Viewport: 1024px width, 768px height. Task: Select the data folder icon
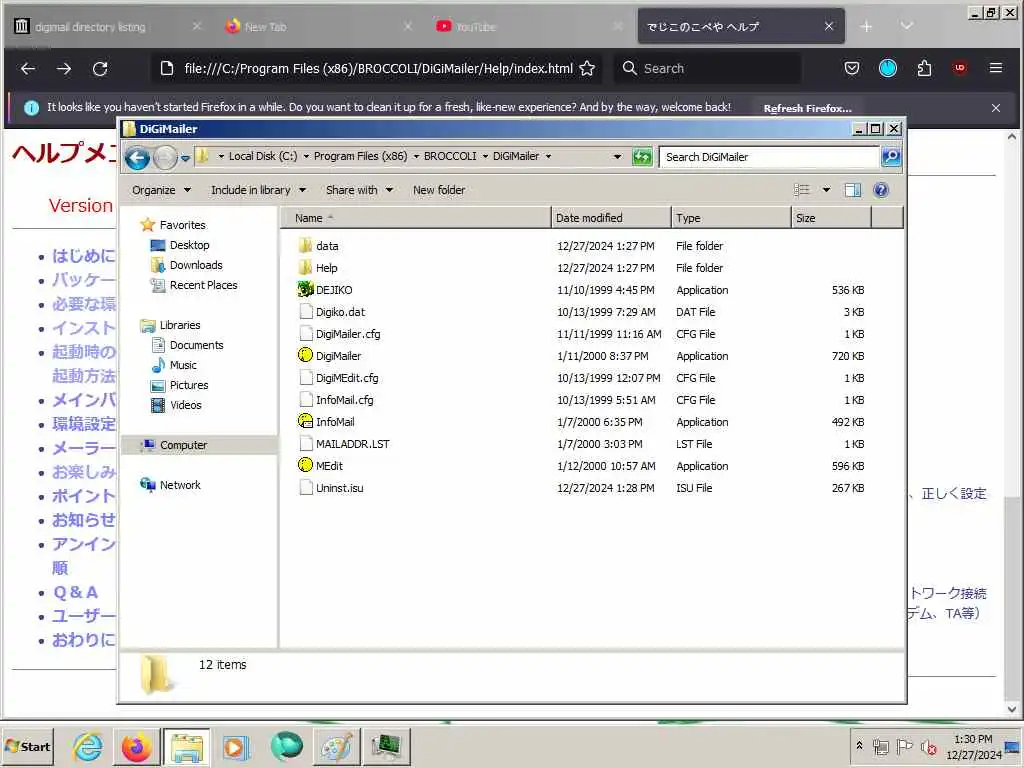point(305,246)
